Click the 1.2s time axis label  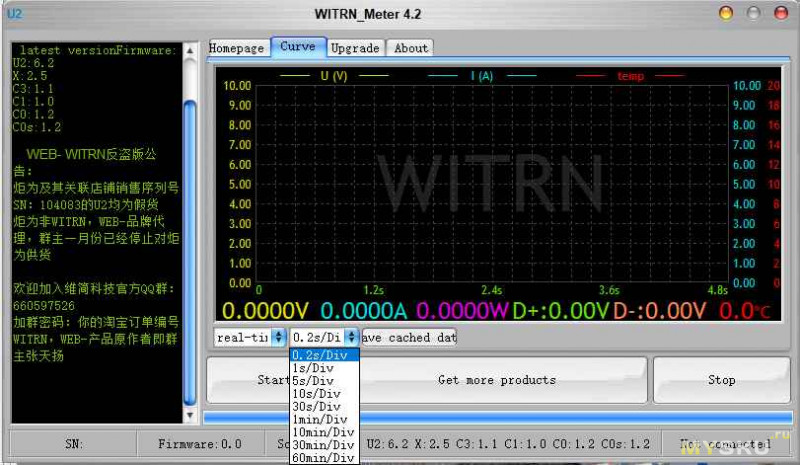pyautogui.click(x=373, y=290)
